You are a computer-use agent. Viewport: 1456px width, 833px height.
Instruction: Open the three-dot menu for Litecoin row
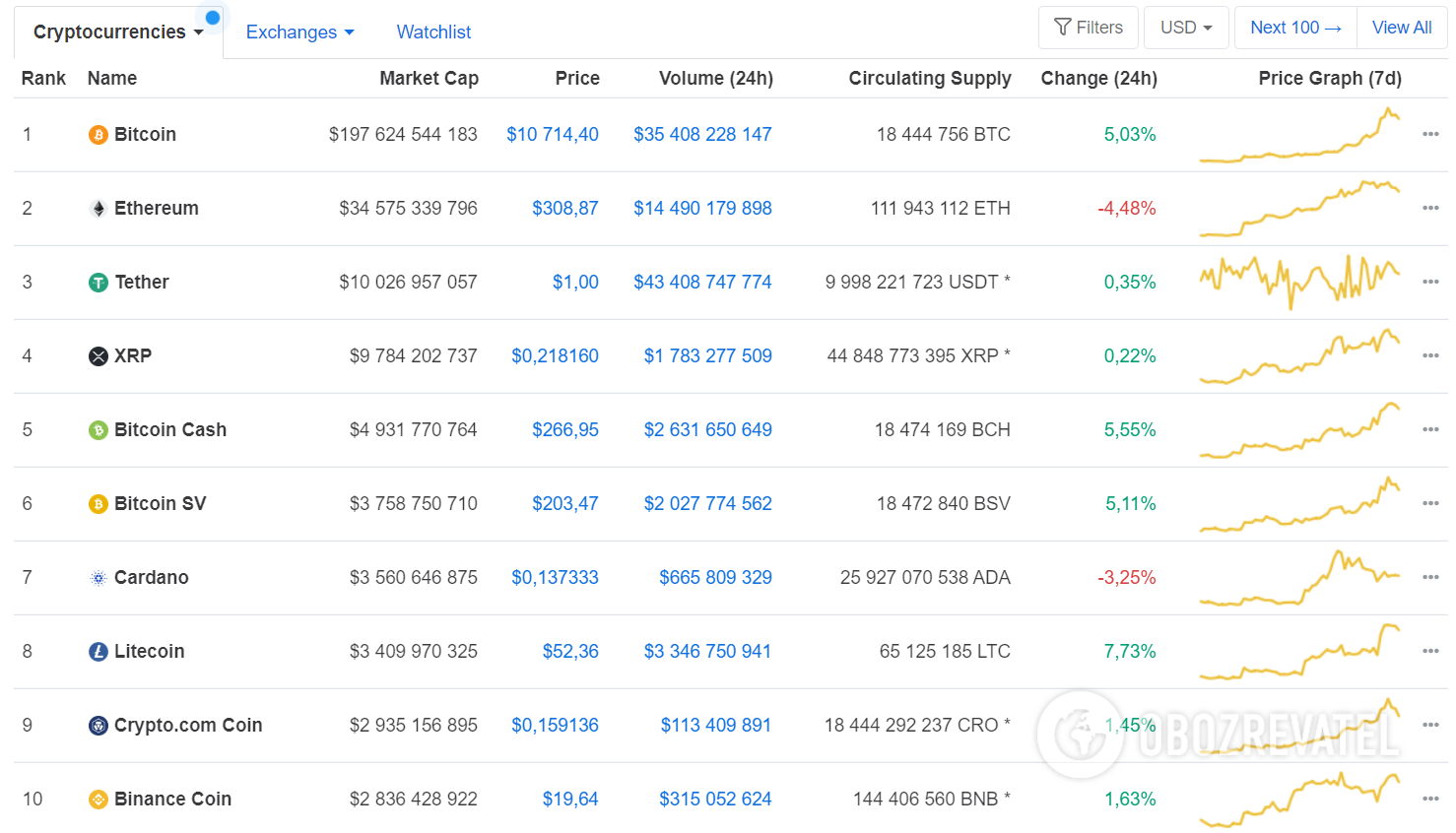coord(1430,651)
